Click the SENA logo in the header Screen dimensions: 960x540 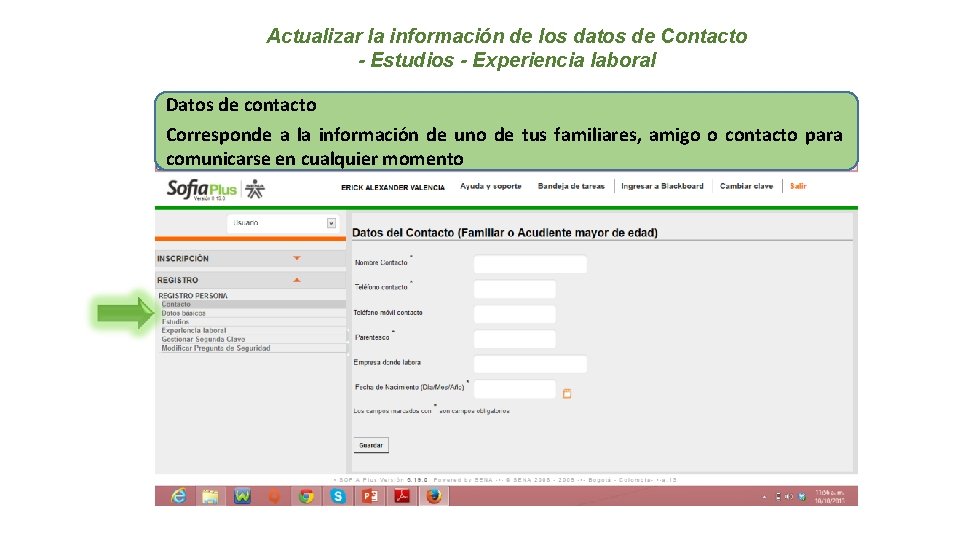(255, 189)
